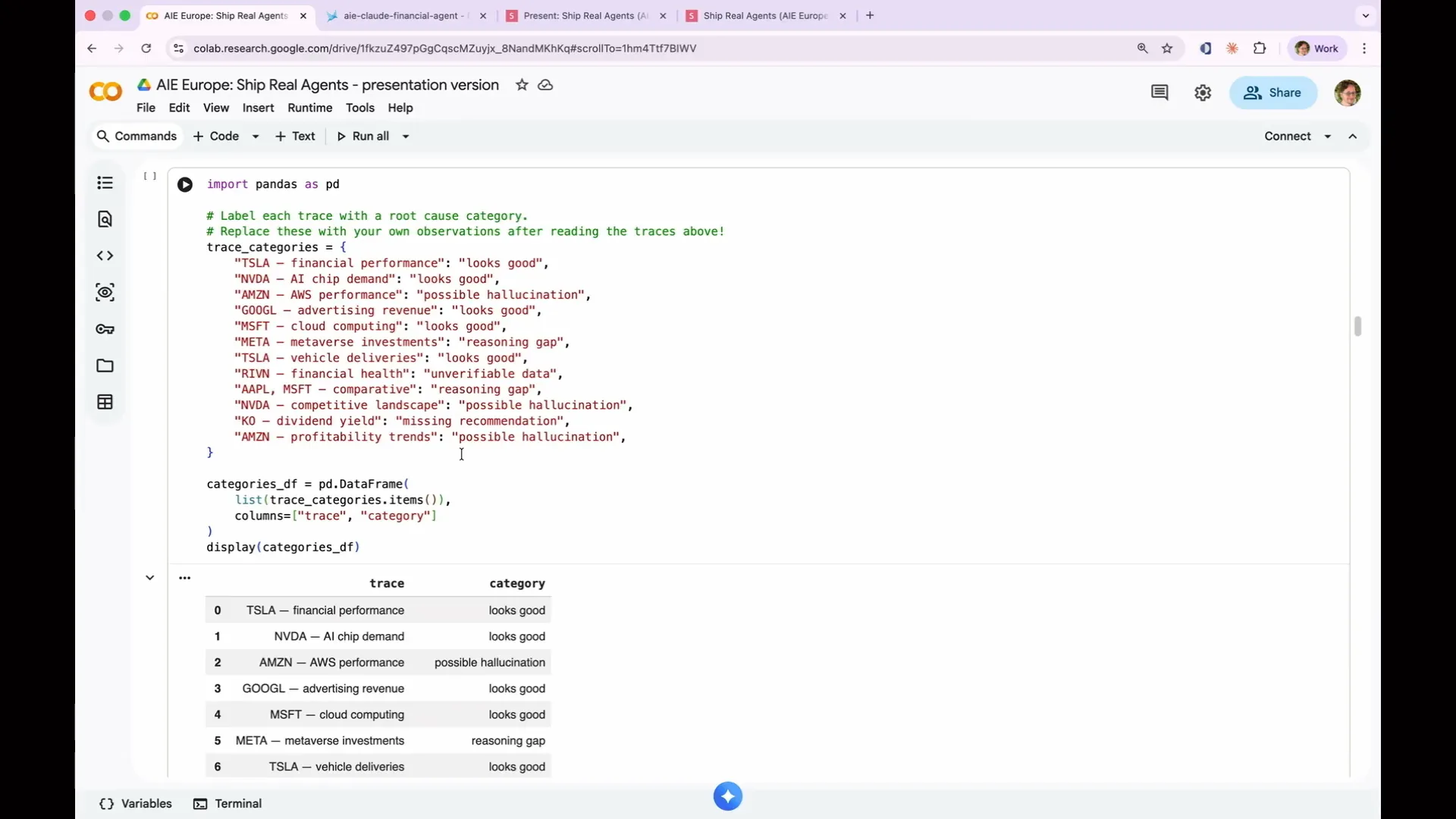Open the Terminal panel

(x=227, y=804)
